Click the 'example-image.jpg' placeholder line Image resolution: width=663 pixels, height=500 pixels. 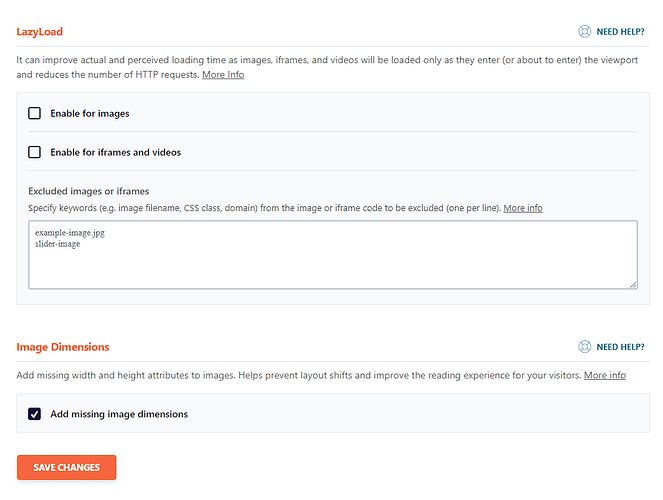[70, 233]
